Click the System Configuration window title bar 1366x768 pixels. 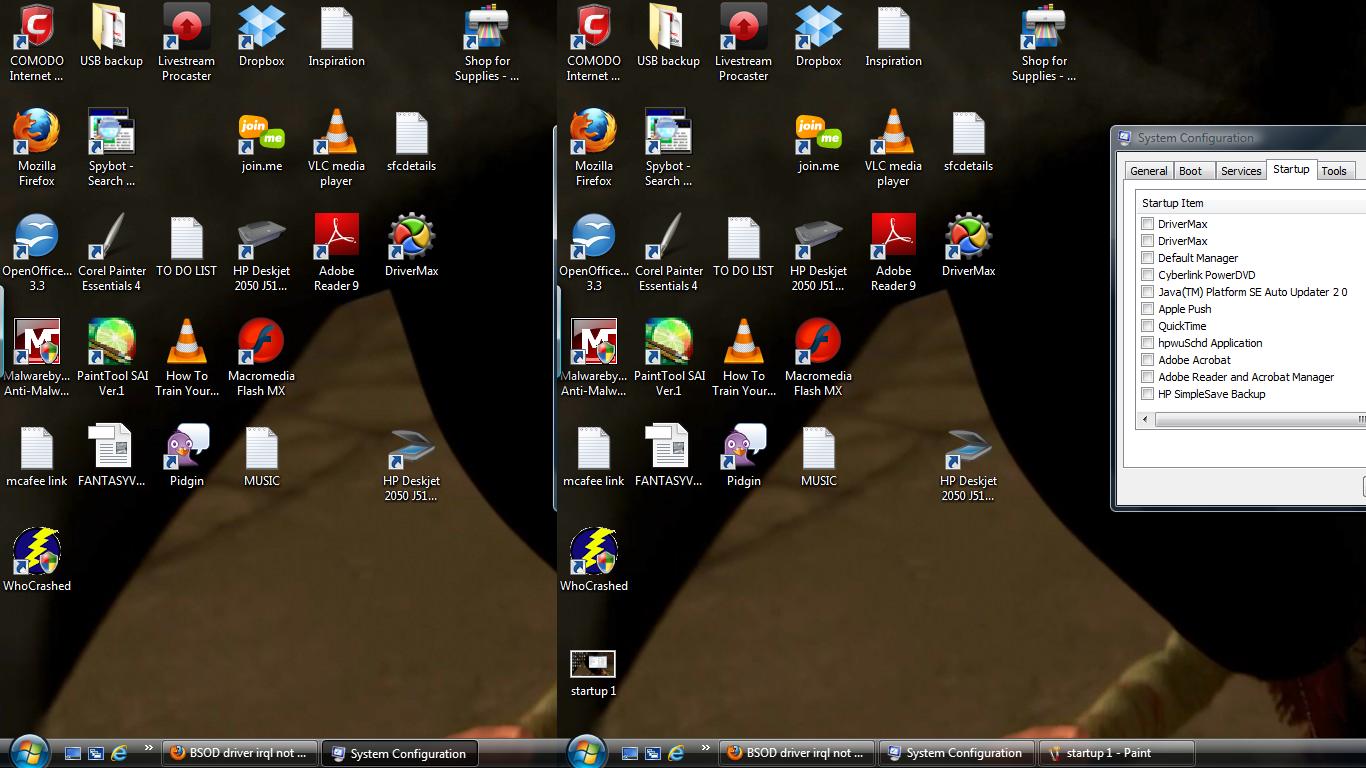coord(1240,138)
